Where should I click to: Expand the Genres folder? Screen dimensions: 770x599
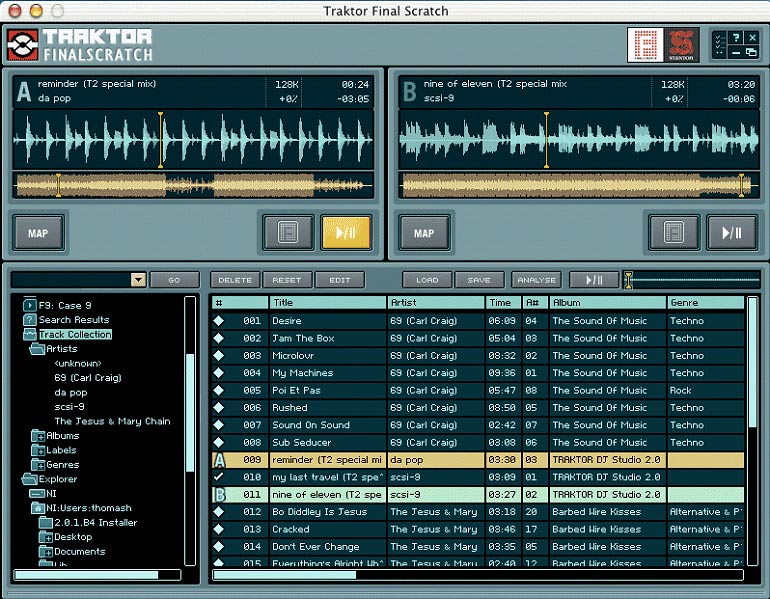[x=38, y=464]
